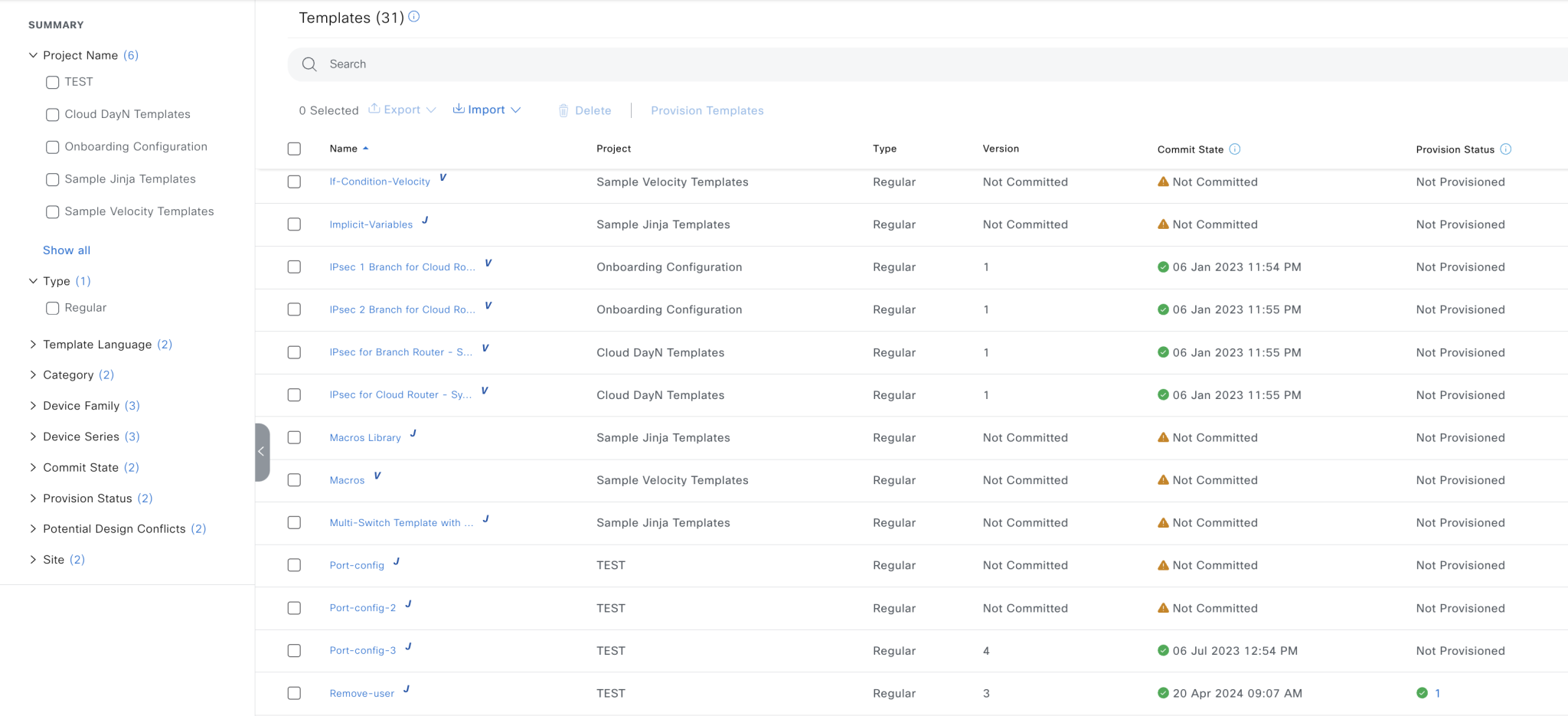This screenshot has width=1568, height=716.
Task: Click the info icon beside Templates (31)
Action: pos(414,17)
